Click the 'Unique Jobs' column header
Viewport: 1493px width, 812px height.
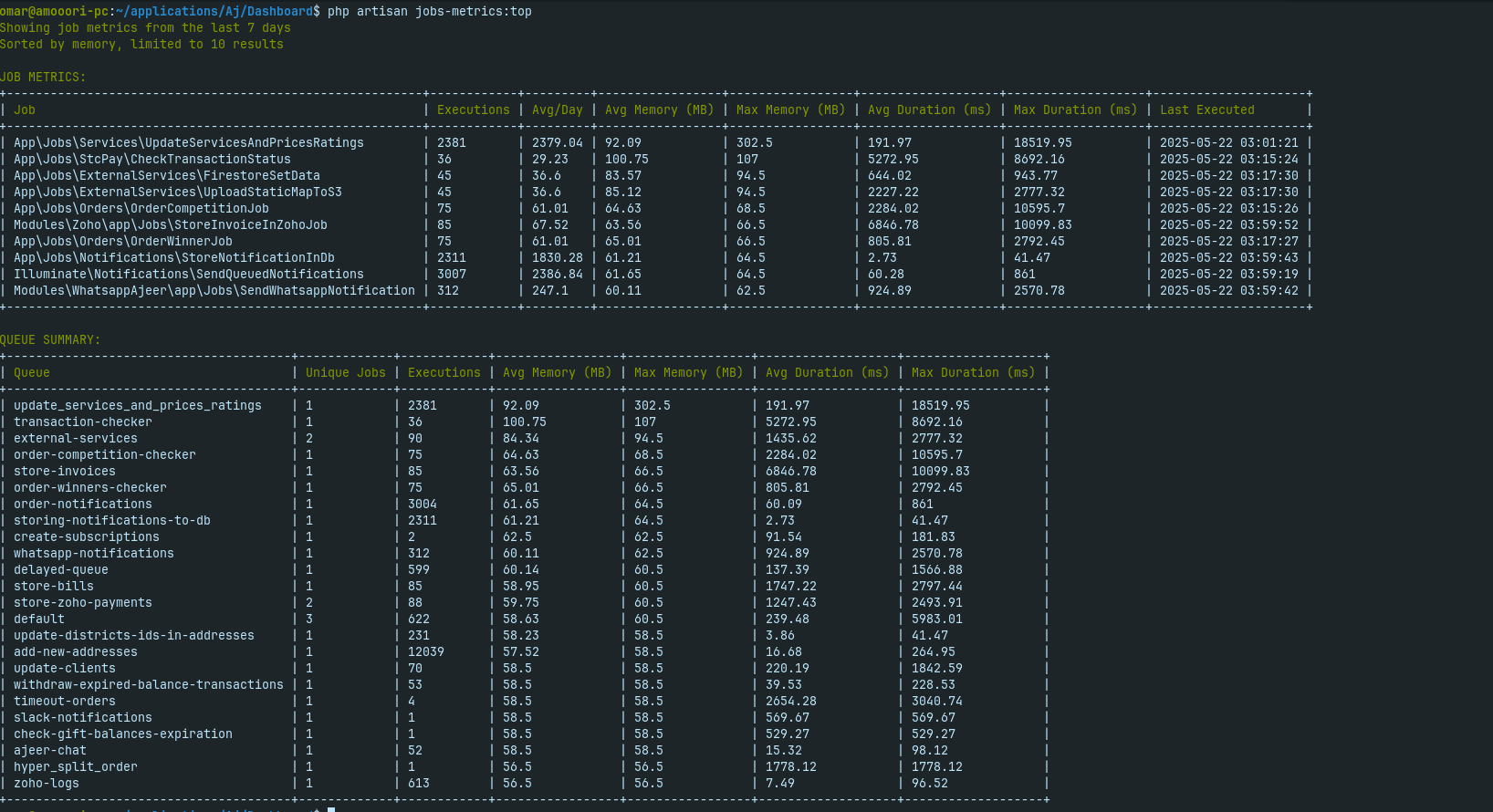345,372
